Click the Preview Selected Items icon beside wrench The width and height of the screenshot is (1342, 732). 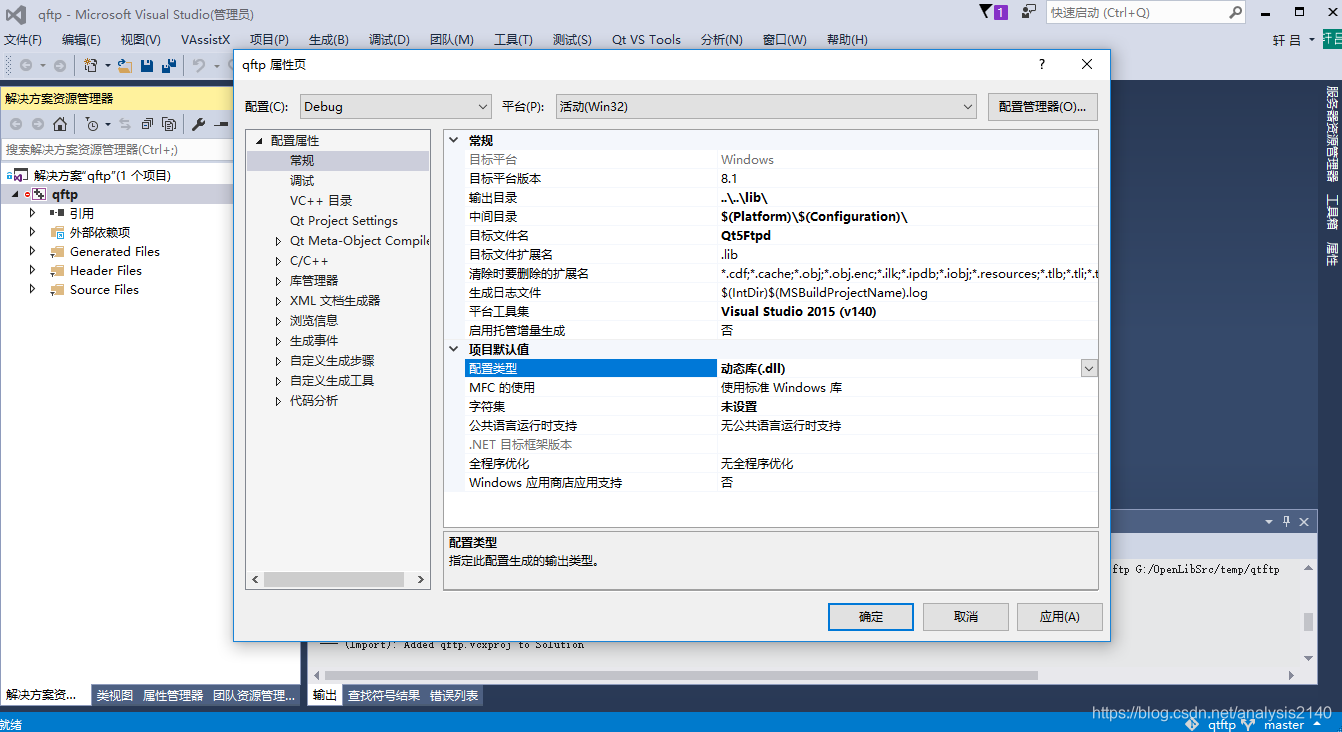(x=222, y=124)
